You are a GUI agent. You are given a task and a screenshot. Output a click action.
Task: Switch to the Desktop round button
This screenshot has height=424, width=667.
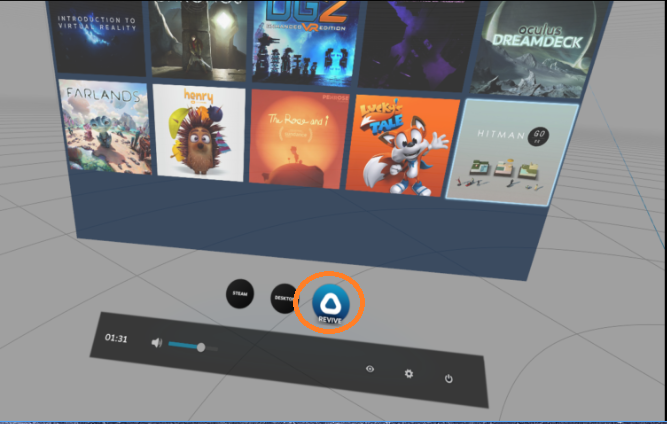(x=284, y=298)
